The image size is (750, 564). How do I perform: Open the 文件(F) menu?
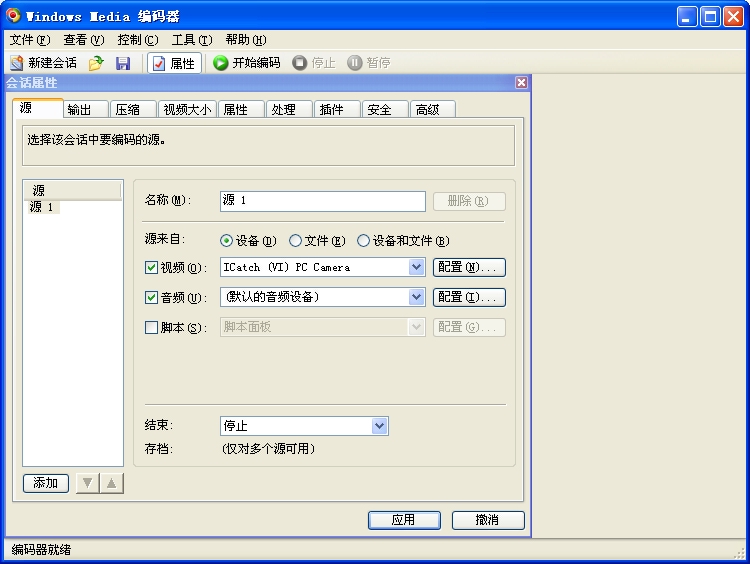coord(30,40)
